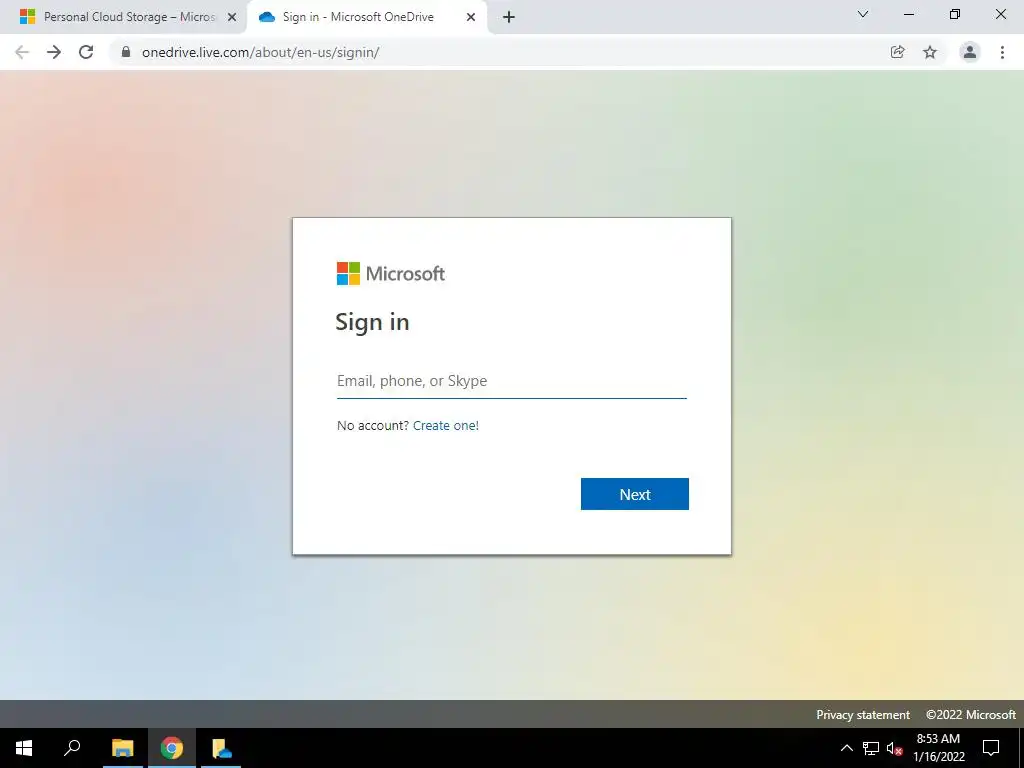Bookmark this page with the star
This screenshot has height=768, width=1024.
click(x=930, y=52)
